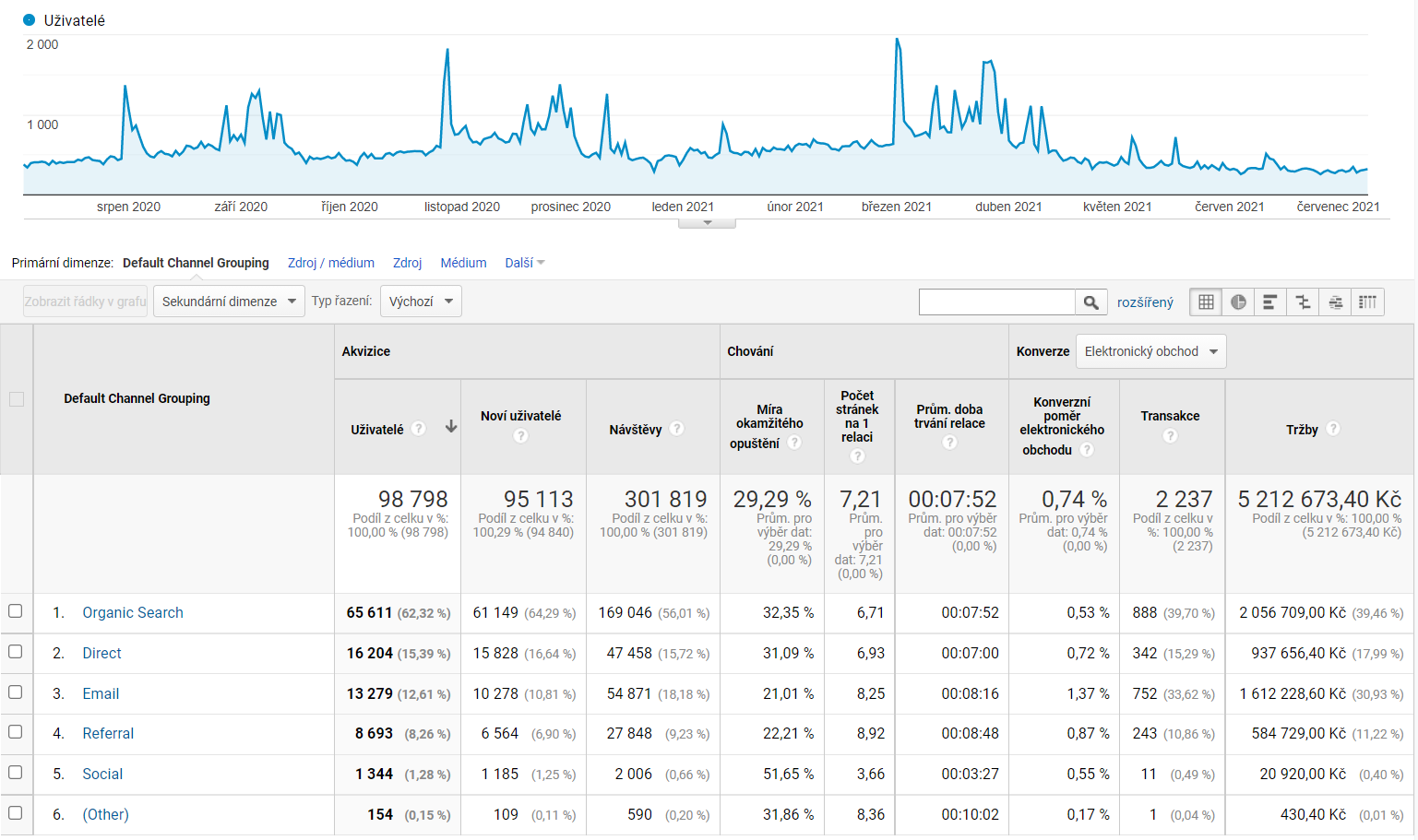Screen dimensions: 1418x840
Task: Click help icon next to Návštěvy
Action: pyautogui.click(x=677, y=428)
